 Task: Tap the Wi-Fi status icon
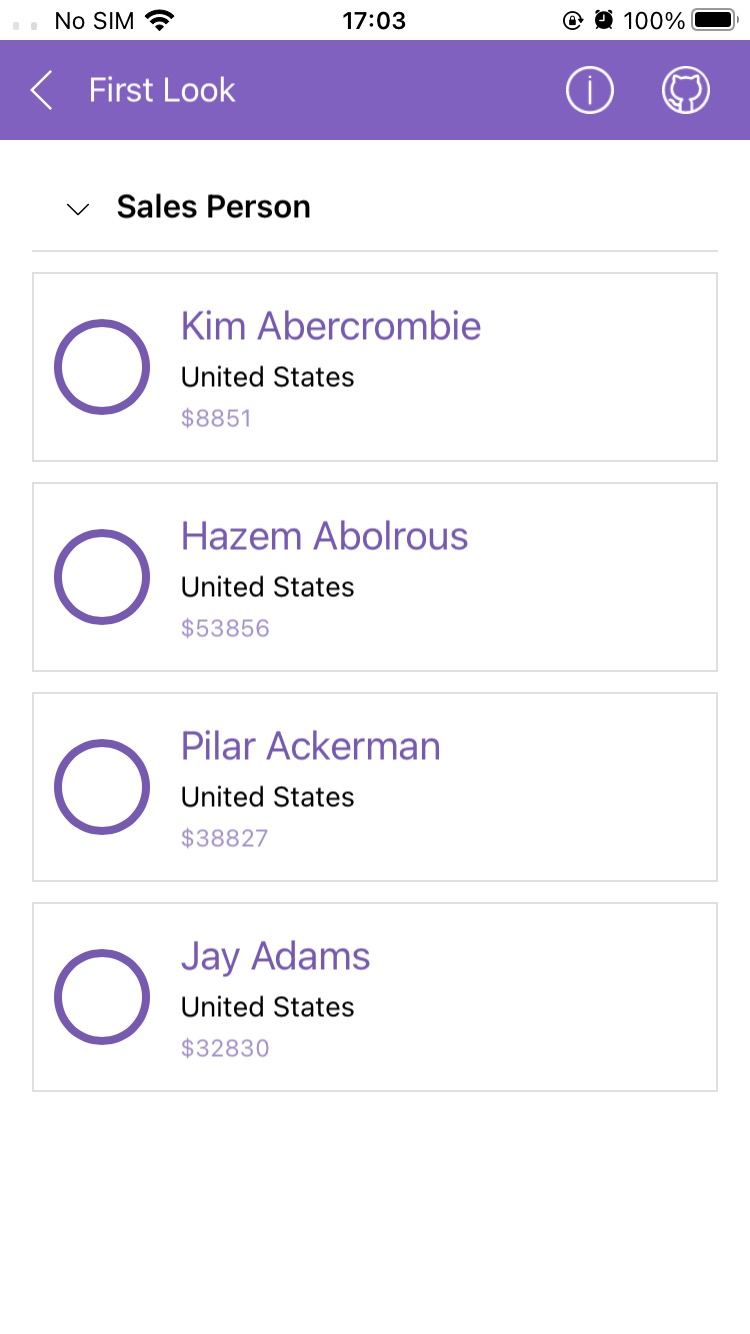[x=159, y=20]
